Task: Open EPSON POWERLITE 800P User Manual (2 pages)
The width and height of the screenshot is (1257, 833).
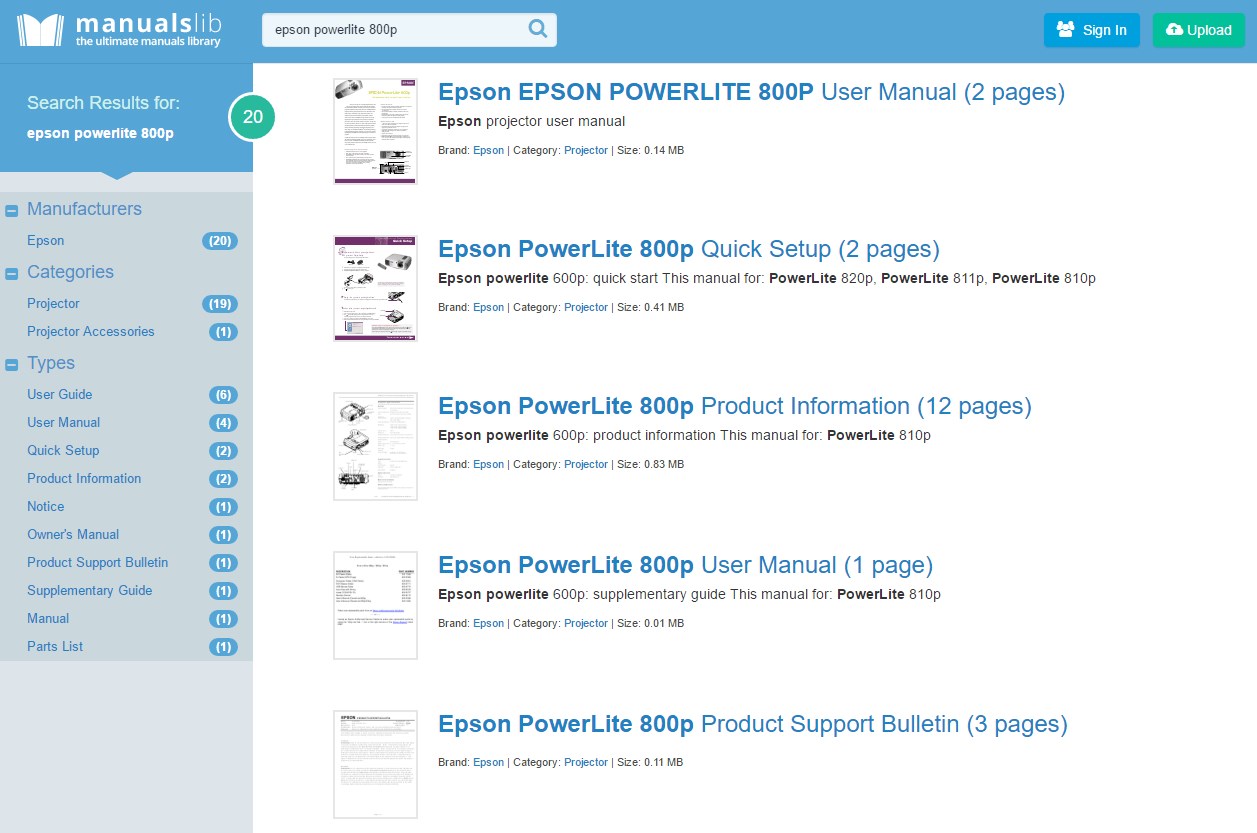Action: [752, 93]
